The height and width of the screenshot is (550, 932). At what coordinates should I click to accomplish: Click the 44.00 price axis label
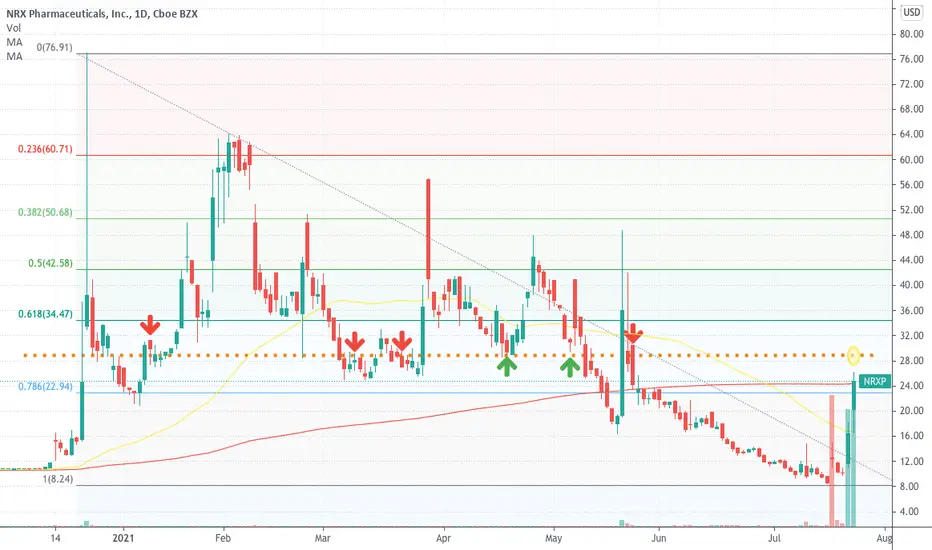(x=911, y=260)
